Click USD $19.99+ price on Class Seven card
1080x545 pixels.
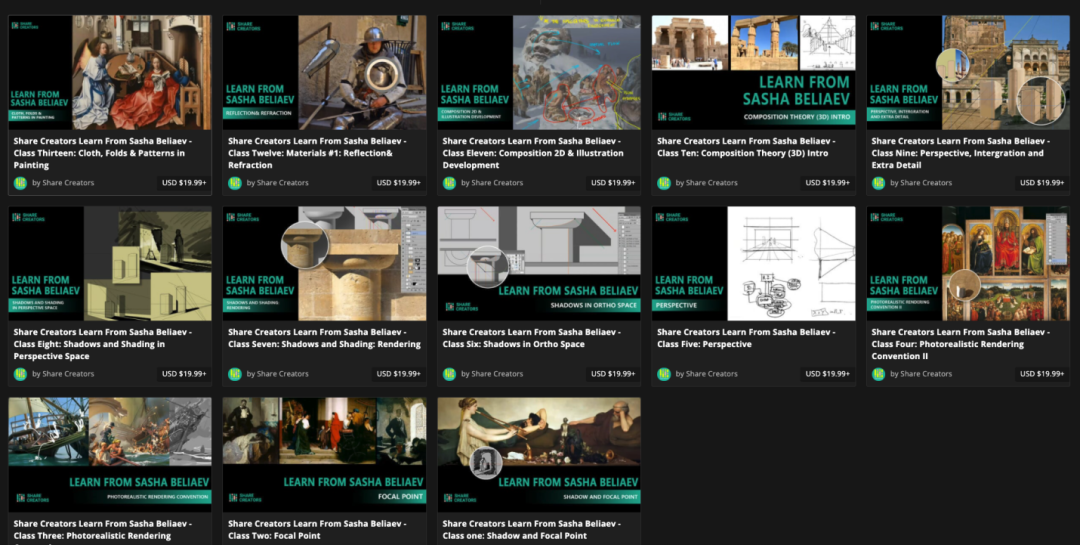pos(399,374)
